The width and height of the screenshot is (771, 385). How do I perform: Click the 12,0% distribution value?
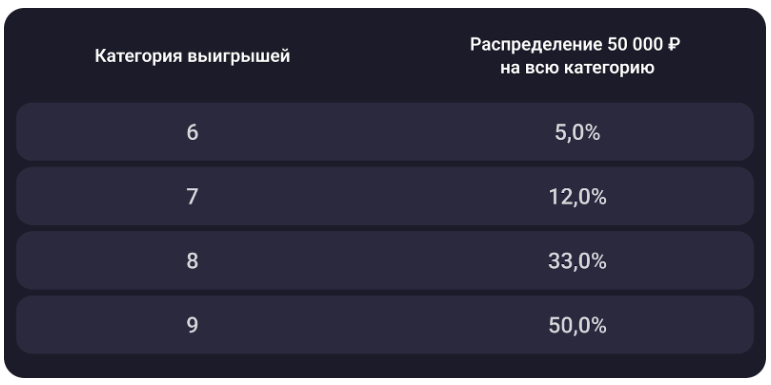pos(577,197)
